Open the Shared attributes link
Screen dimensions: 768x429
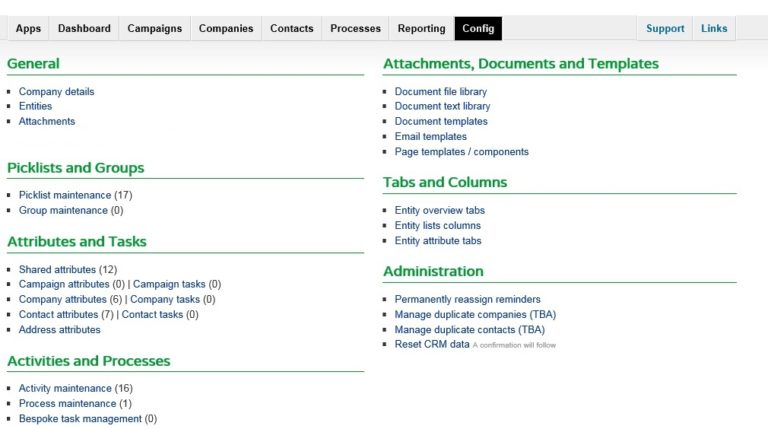[57, 269]
